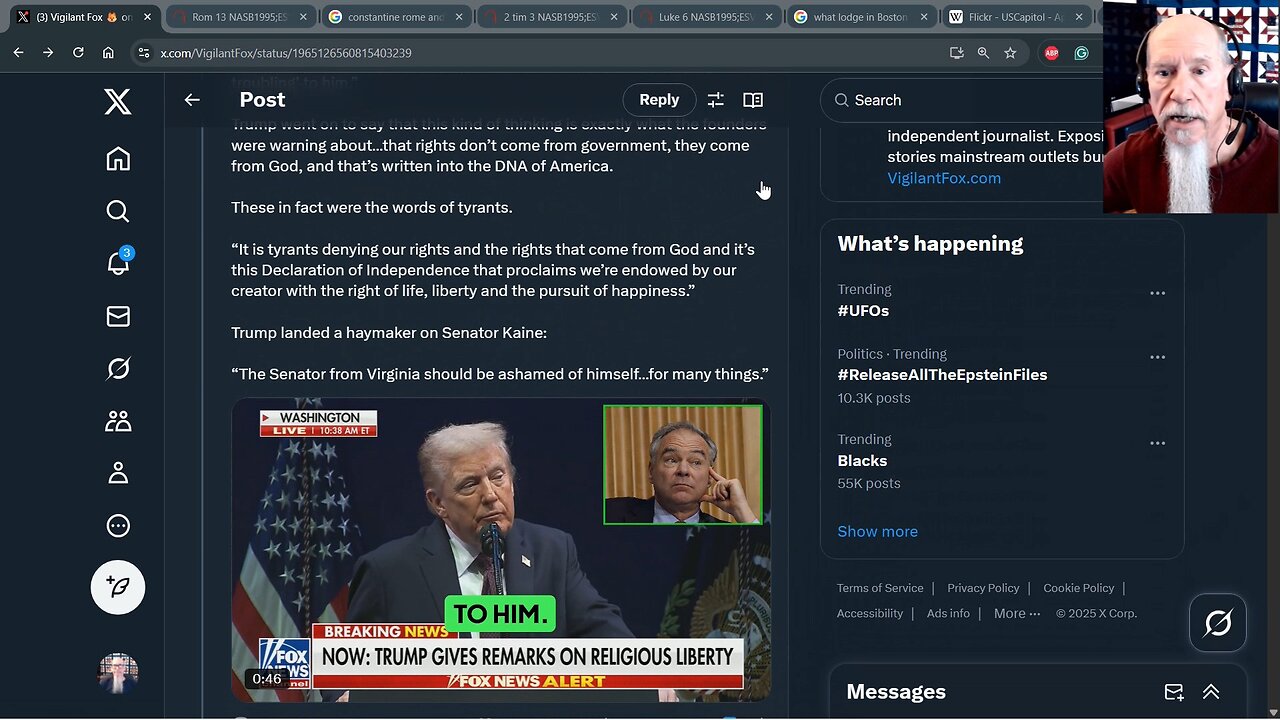Open reply filter settings icon beside Reply

pyautogui.click(x=715, y=100)
